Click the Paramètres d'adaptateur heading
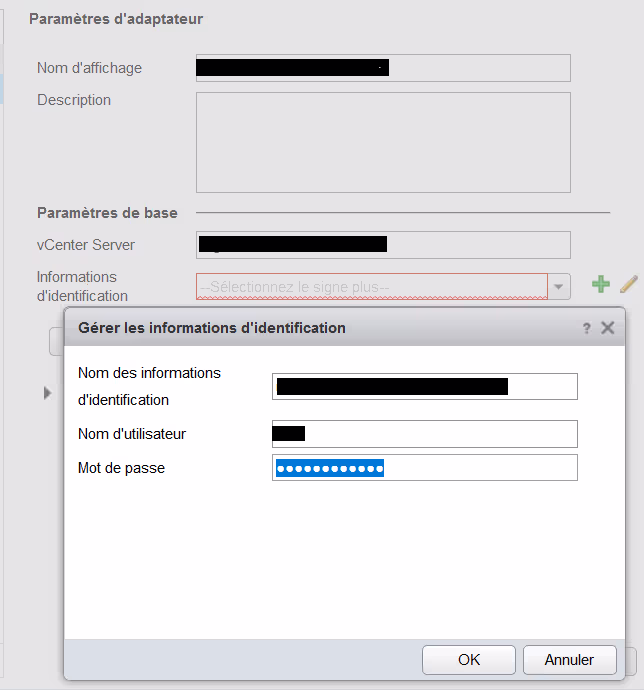The height and width of the screenshot is (690, 644). [x=116, y=19]
